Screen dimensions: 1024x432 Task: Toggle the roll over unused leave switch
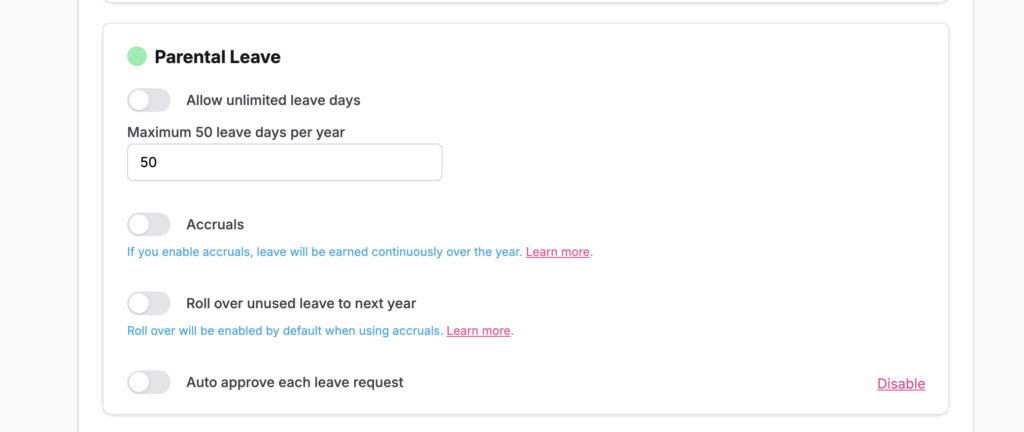[149, 303]
